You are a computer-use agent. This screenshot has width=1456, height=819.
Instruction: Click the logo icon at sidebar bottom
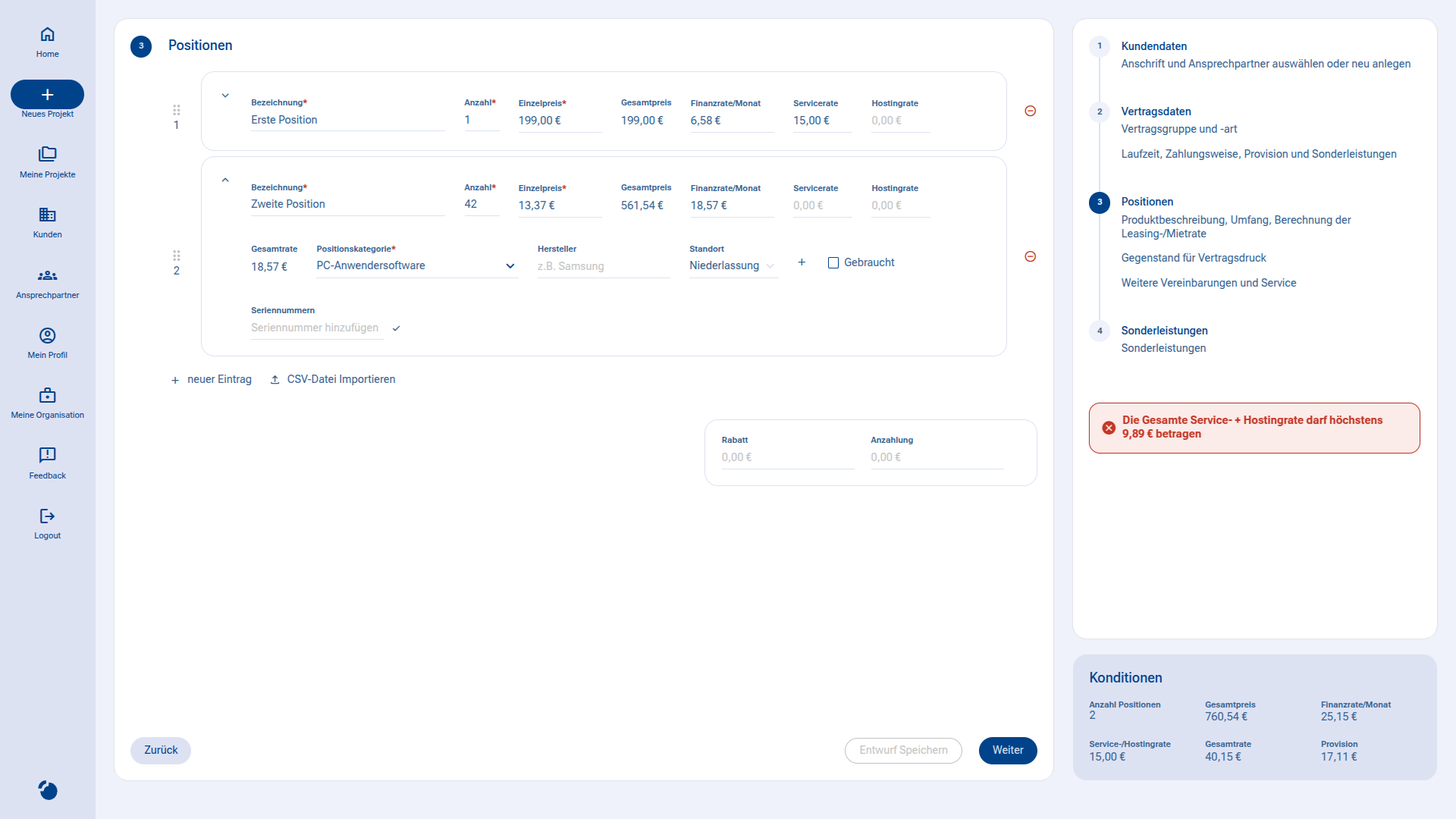(x=47, y=790)
